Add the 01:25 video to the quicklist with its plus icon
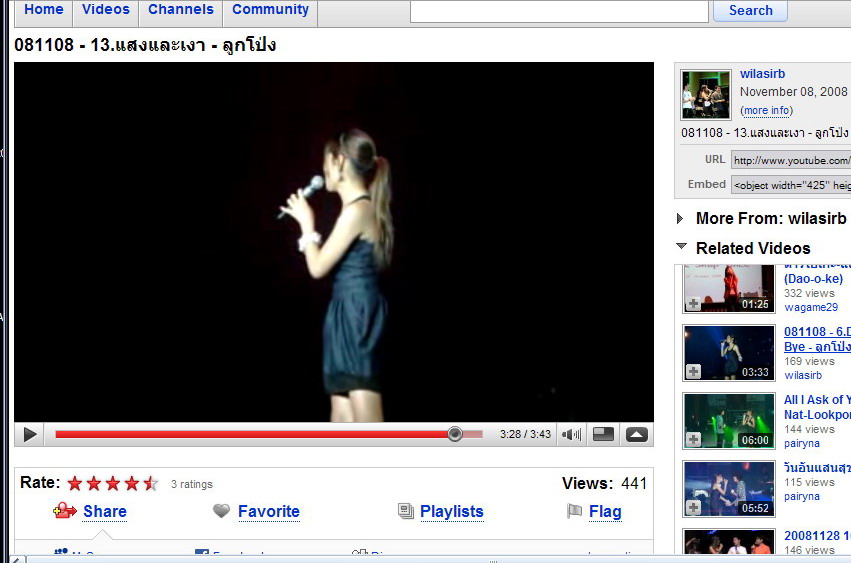 (x=693, y=303)
